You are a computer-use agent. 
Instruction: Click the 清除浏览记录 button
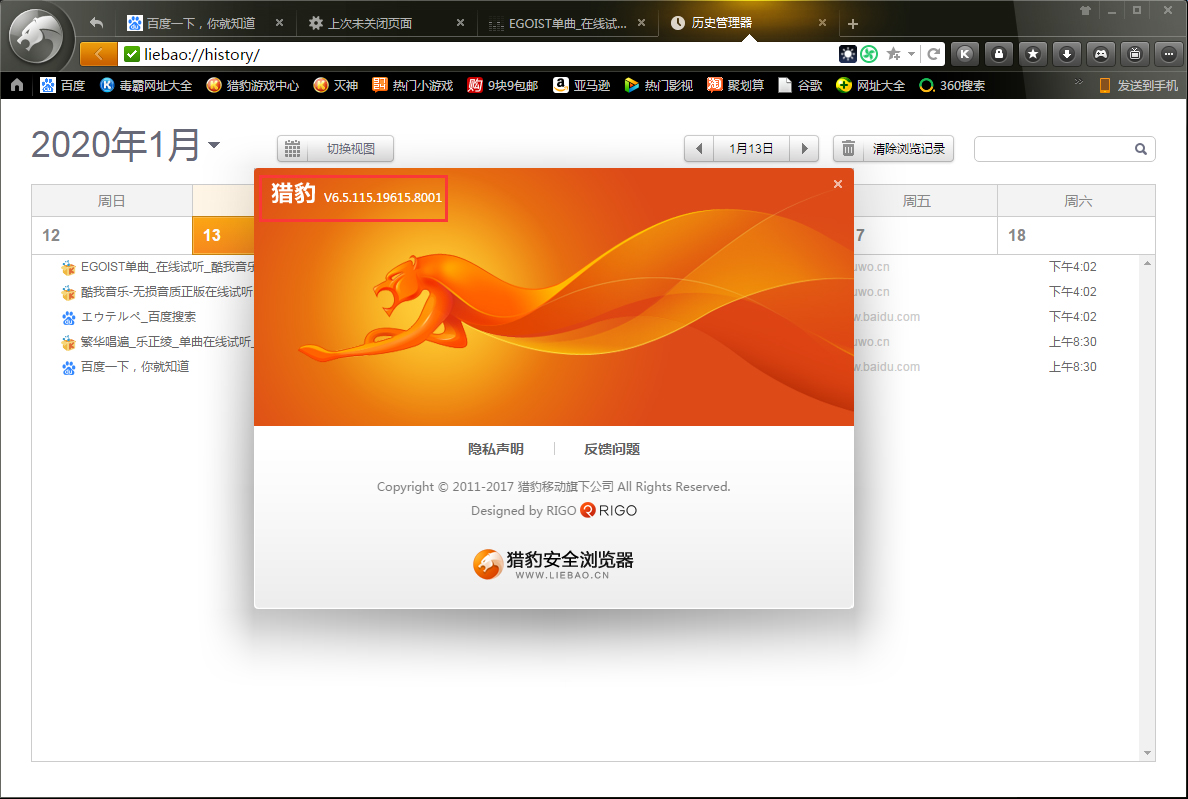[x=894, y=149]
